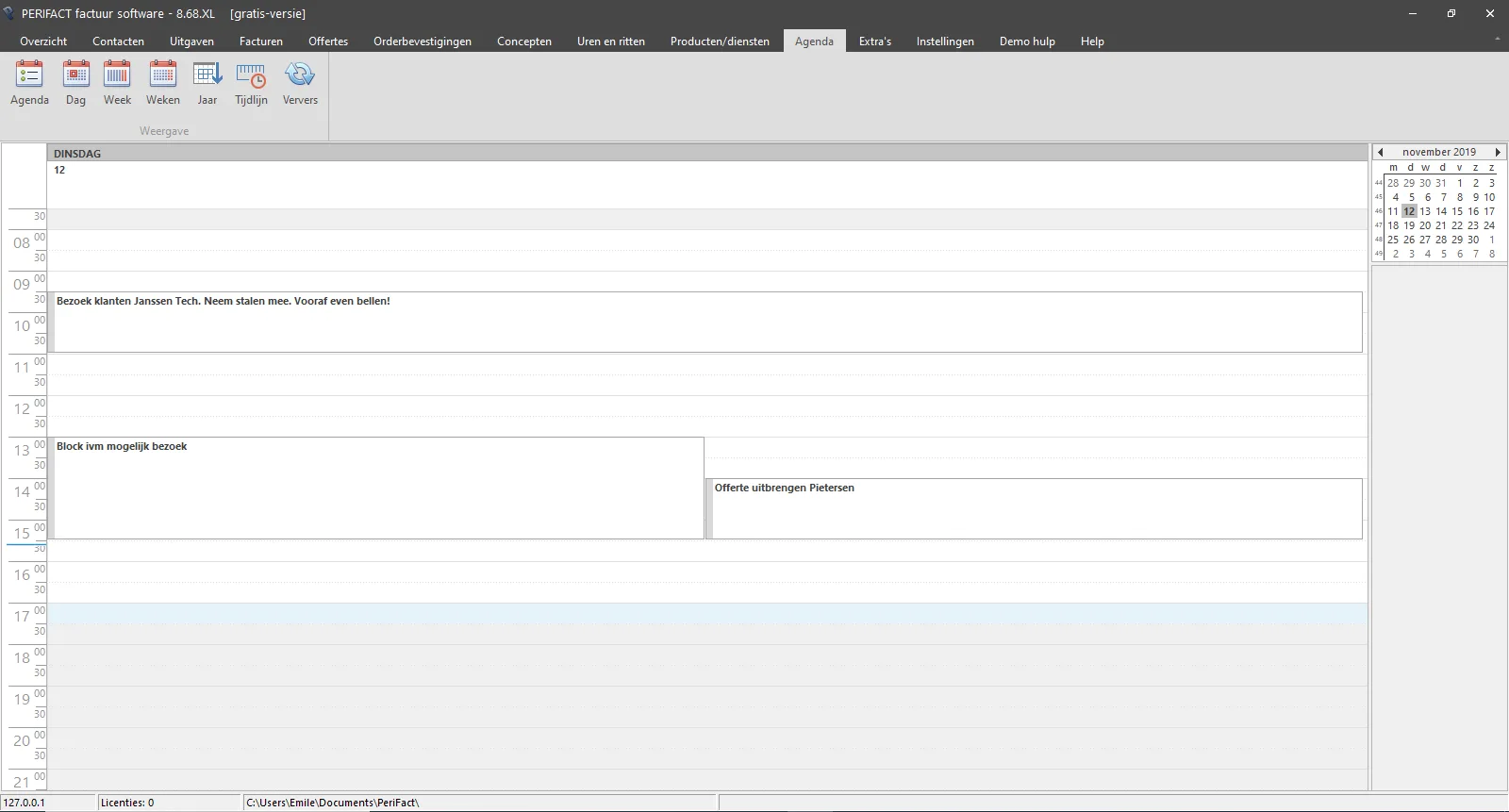This screenshot has width=1509, height=812.
Task: Go to next month in mini calendar
Action: pos(1497,152)
